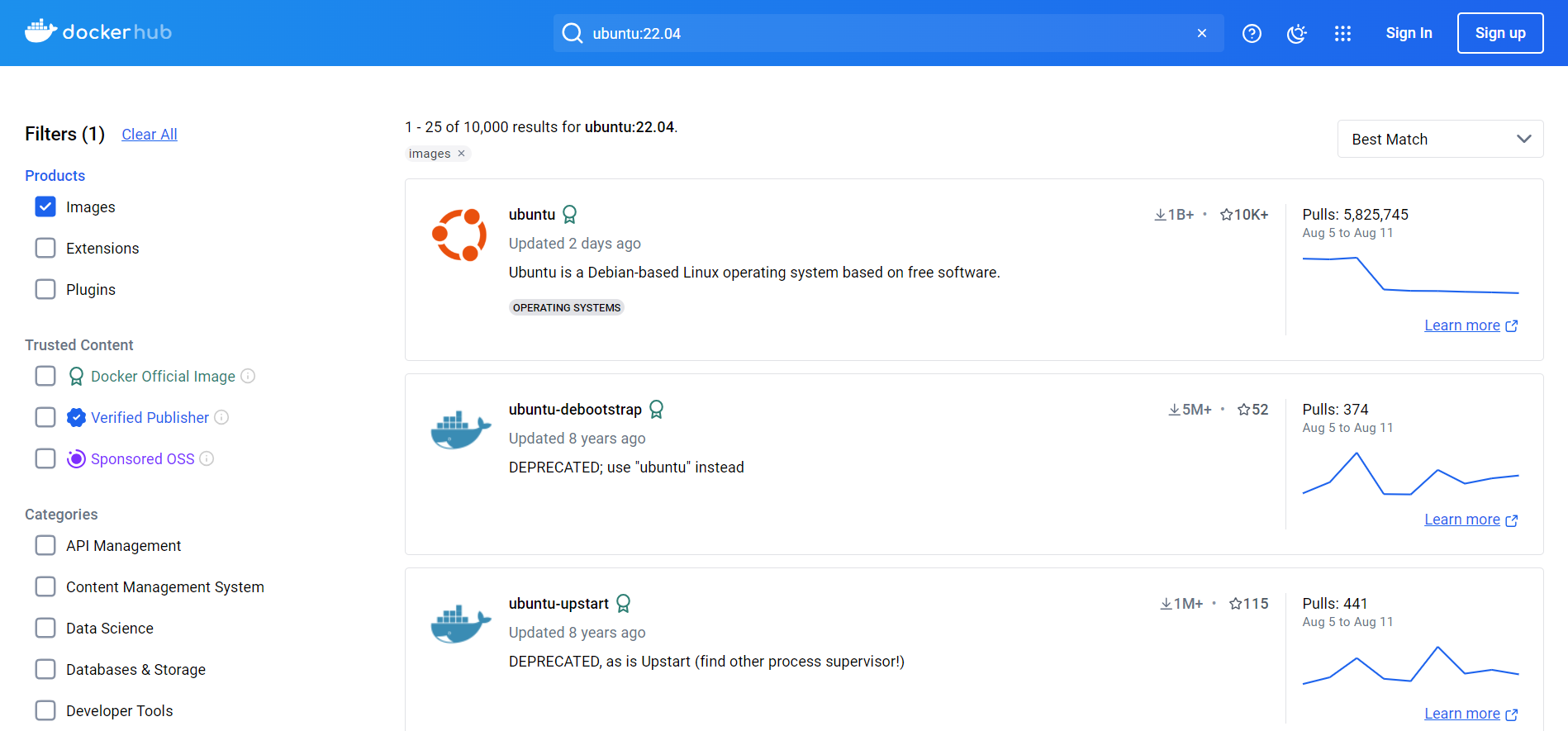Open the help question mark icon

1252,33
